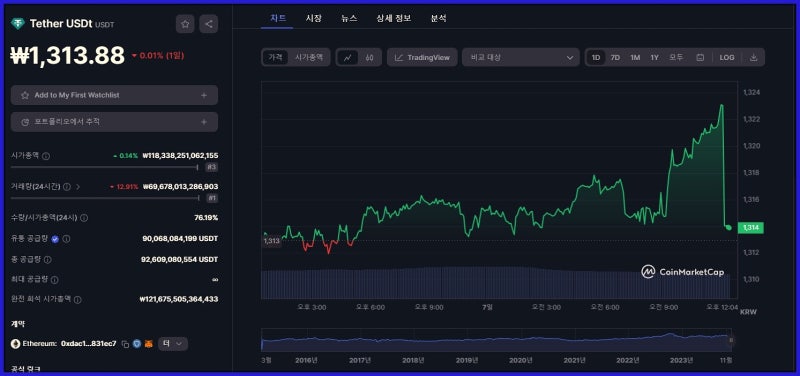Open the share options icon
Image resolution: width=800 pixels, height=376 pixels.
tap(209, 24)
